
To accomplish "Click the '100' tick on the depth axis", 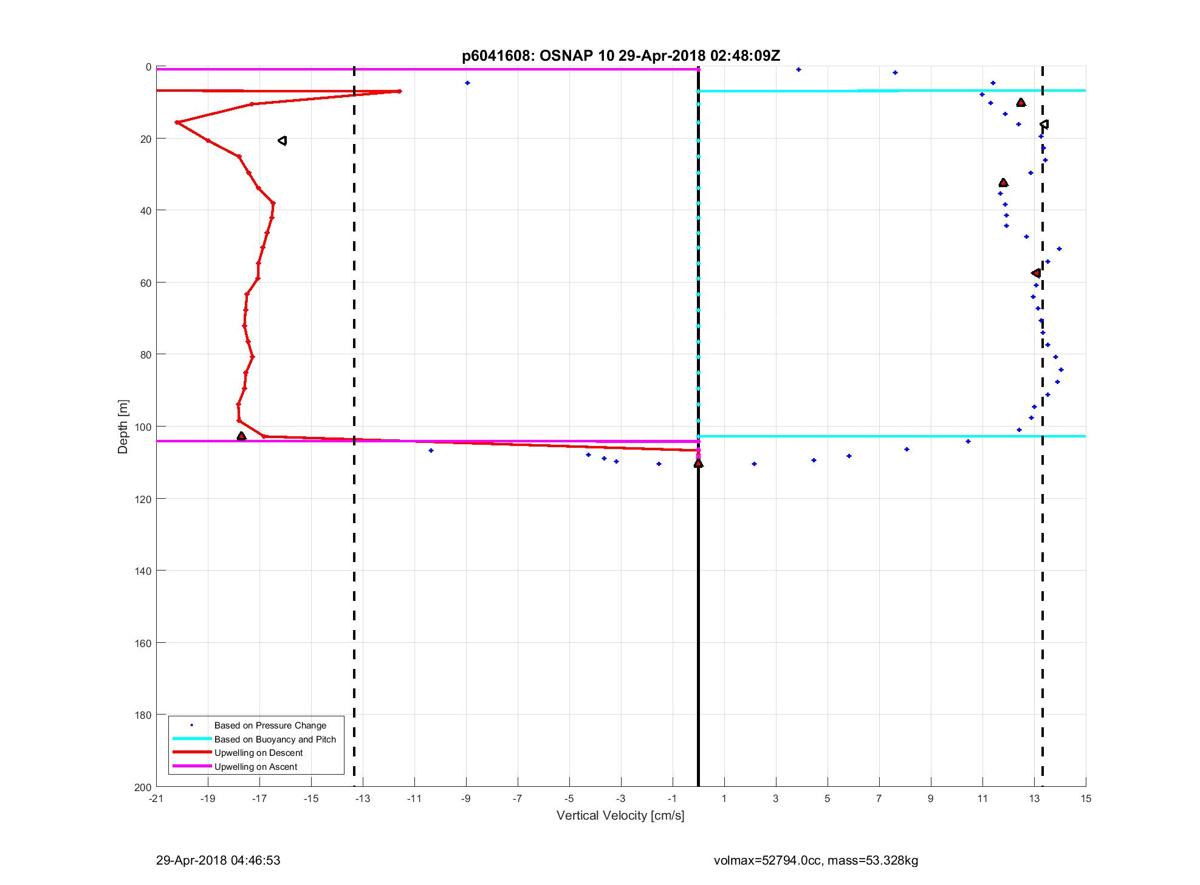I will 142,427.
